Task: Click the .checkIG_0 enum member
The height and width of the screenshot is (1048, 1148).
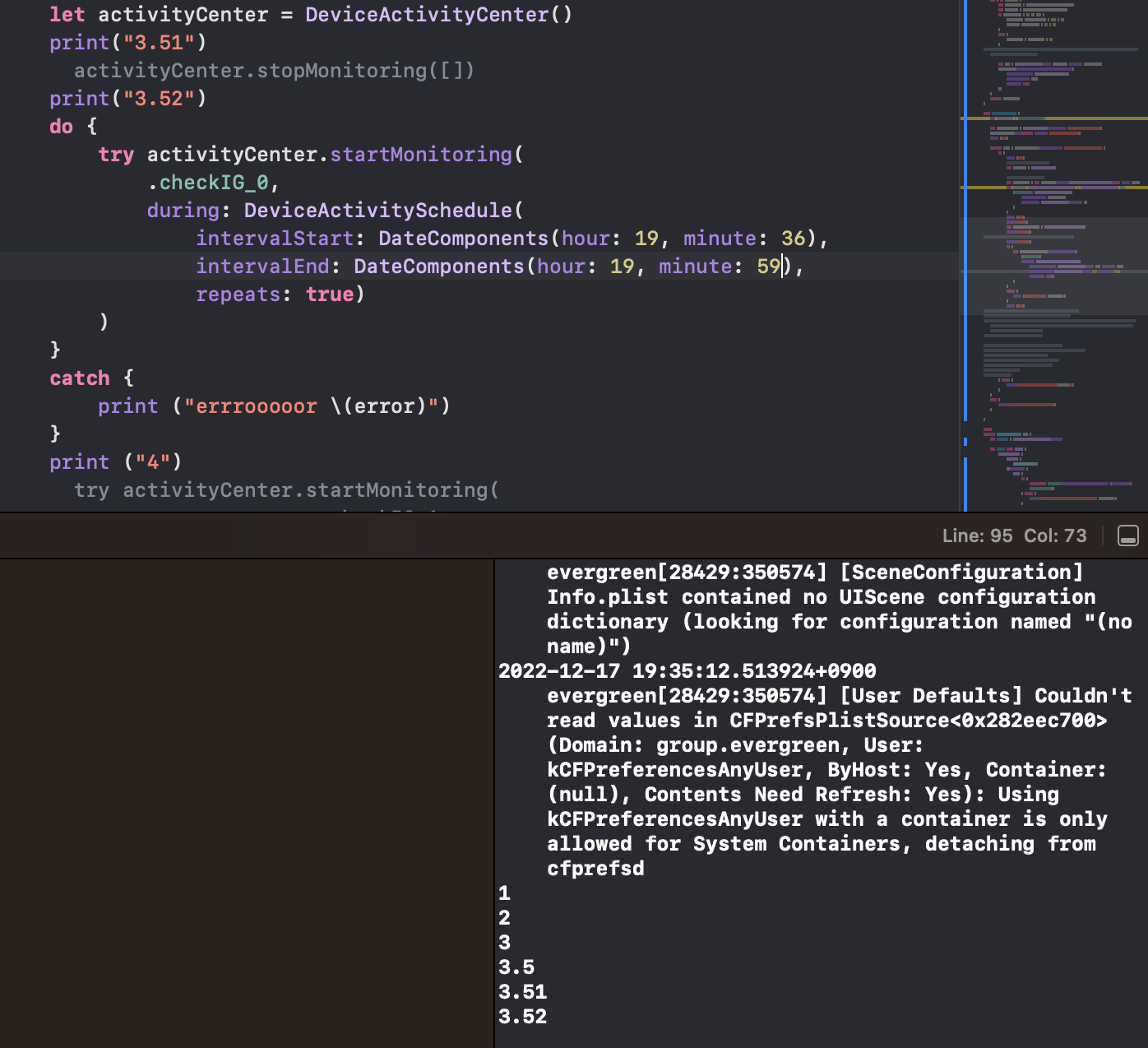Action: click(x=213, y=183)
